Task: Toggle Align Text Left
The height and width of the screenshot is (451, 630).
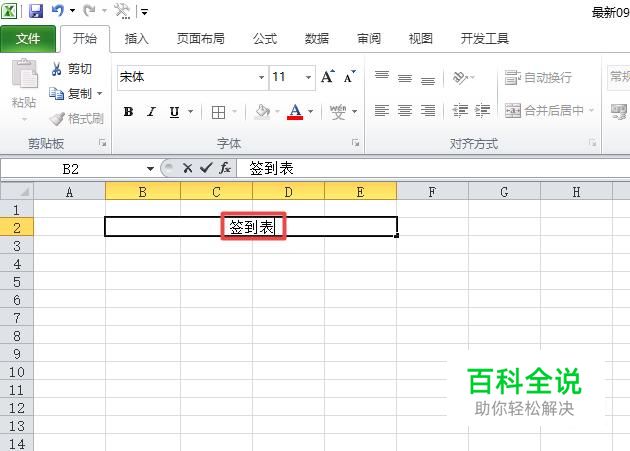Action: pos(382,110)
